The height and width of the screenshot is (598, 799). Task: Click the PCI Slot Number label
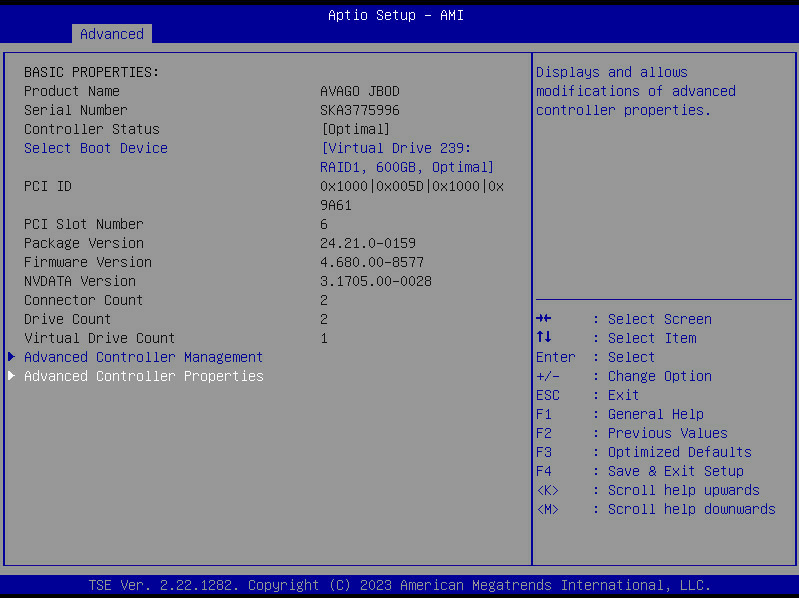84,224
